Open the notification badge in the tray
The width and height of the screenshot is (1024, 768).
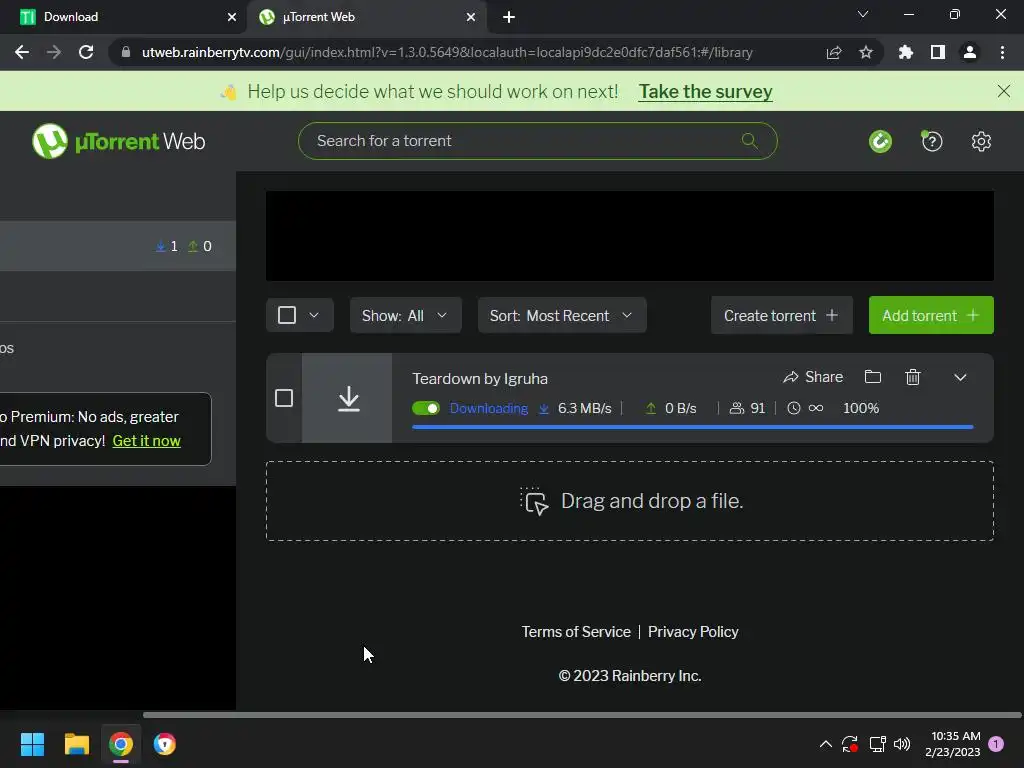coord(996,743)
